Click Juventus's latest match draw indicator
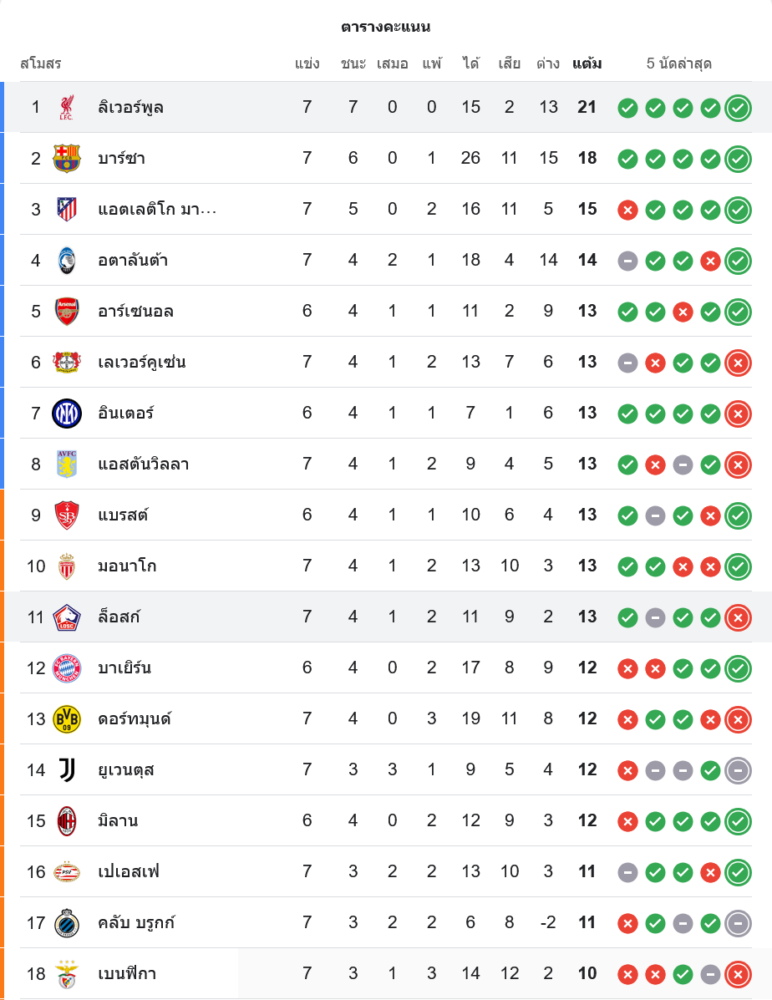Image resolution: width=772 pixels, height=1000 pixels. click(x=738, y=770)
